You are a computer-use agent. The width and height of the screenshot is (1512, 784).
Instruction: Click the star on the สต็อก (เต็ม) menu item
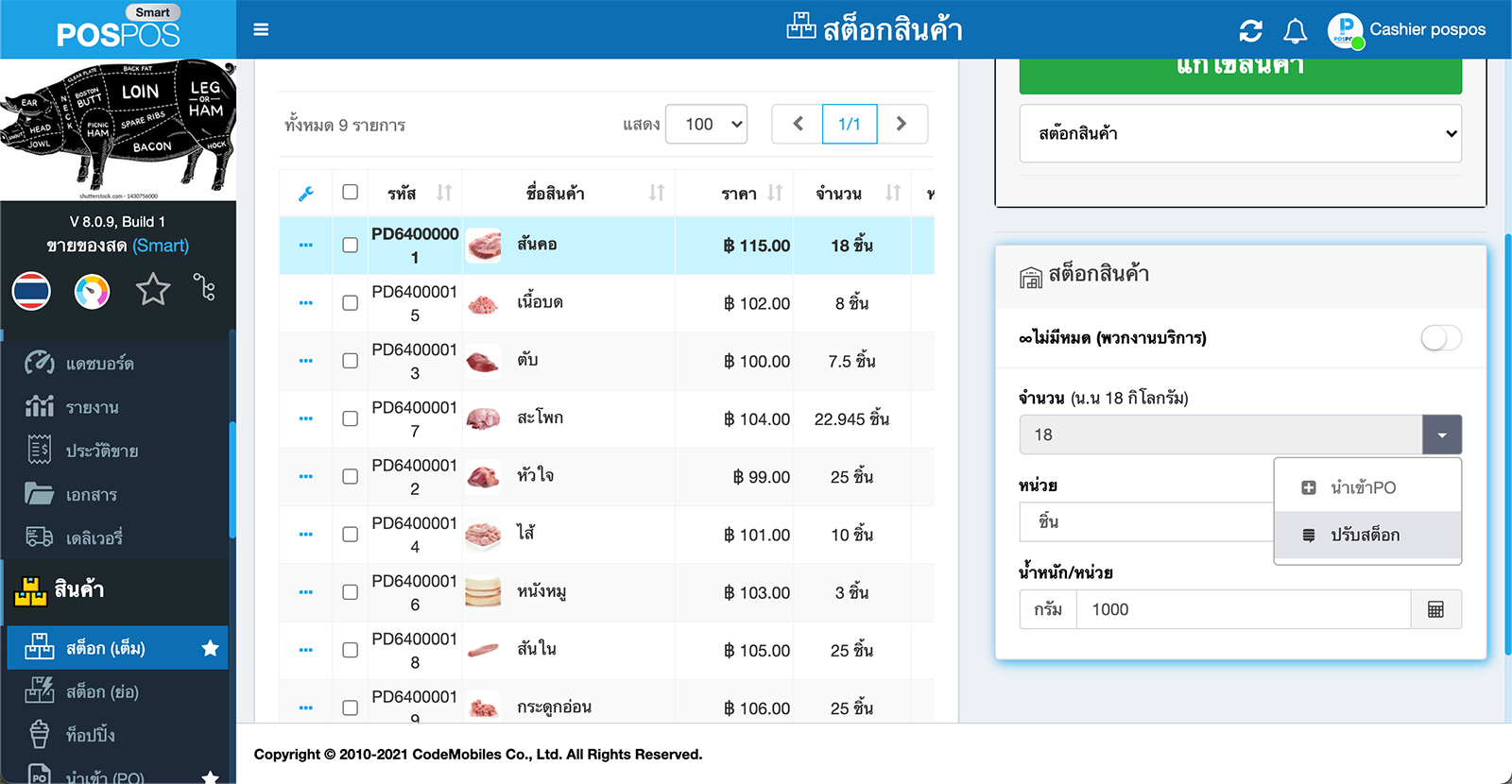210,648
